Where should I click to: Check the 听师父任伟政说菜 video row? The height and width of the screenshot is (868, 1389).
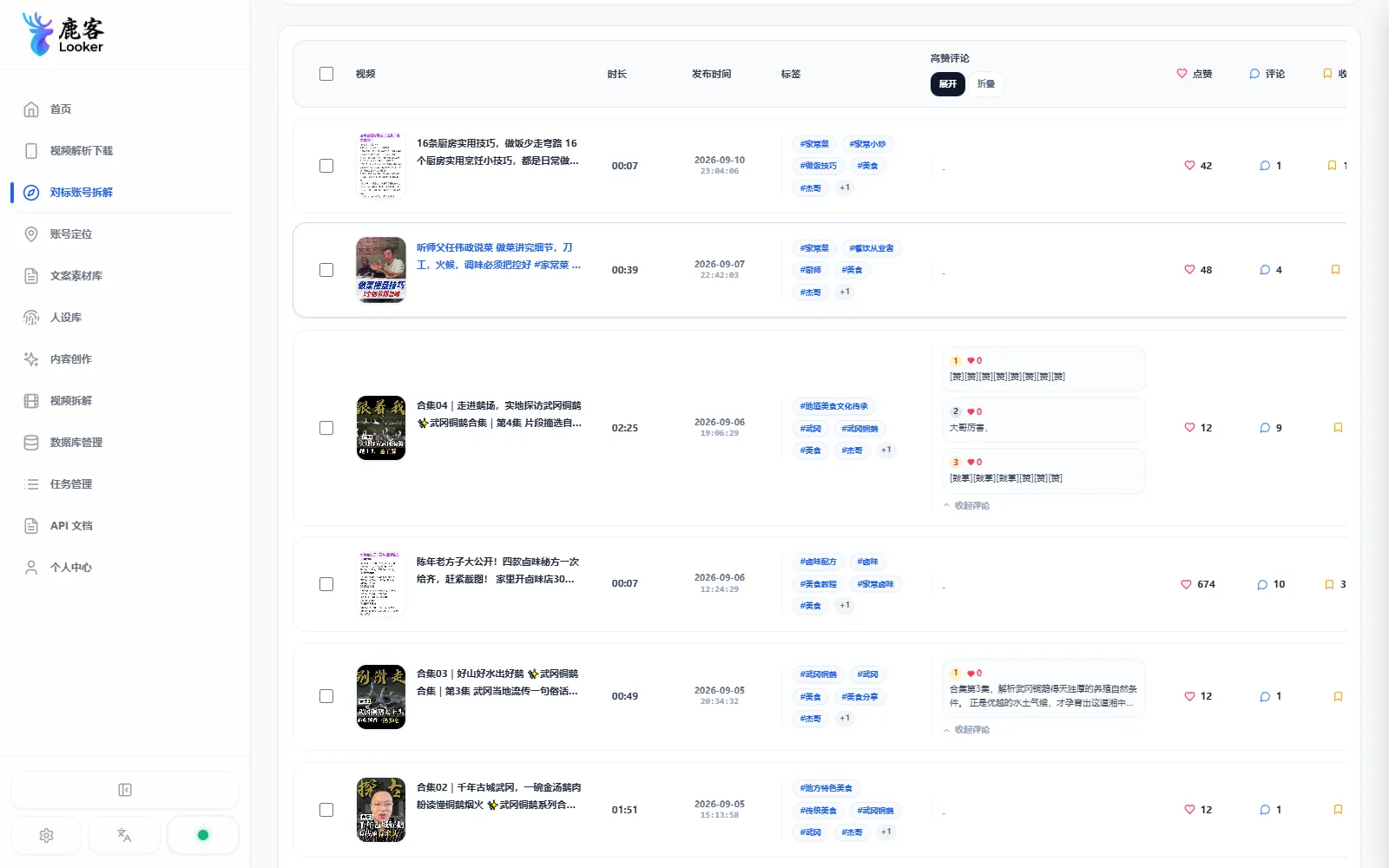tap(326, 270)
